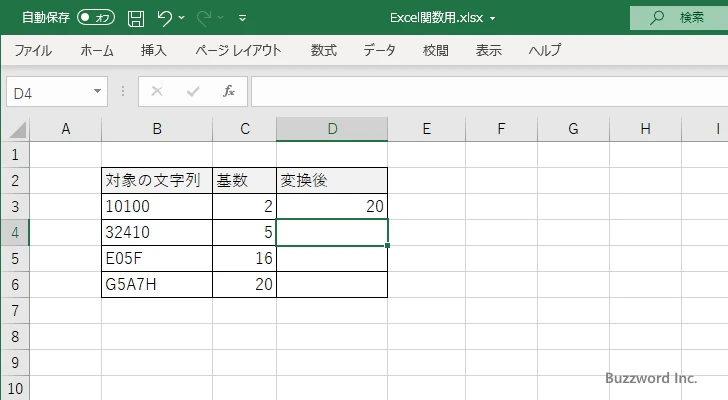Select column H header
Screen dimensions: 728x400
[x=645, y=129]
